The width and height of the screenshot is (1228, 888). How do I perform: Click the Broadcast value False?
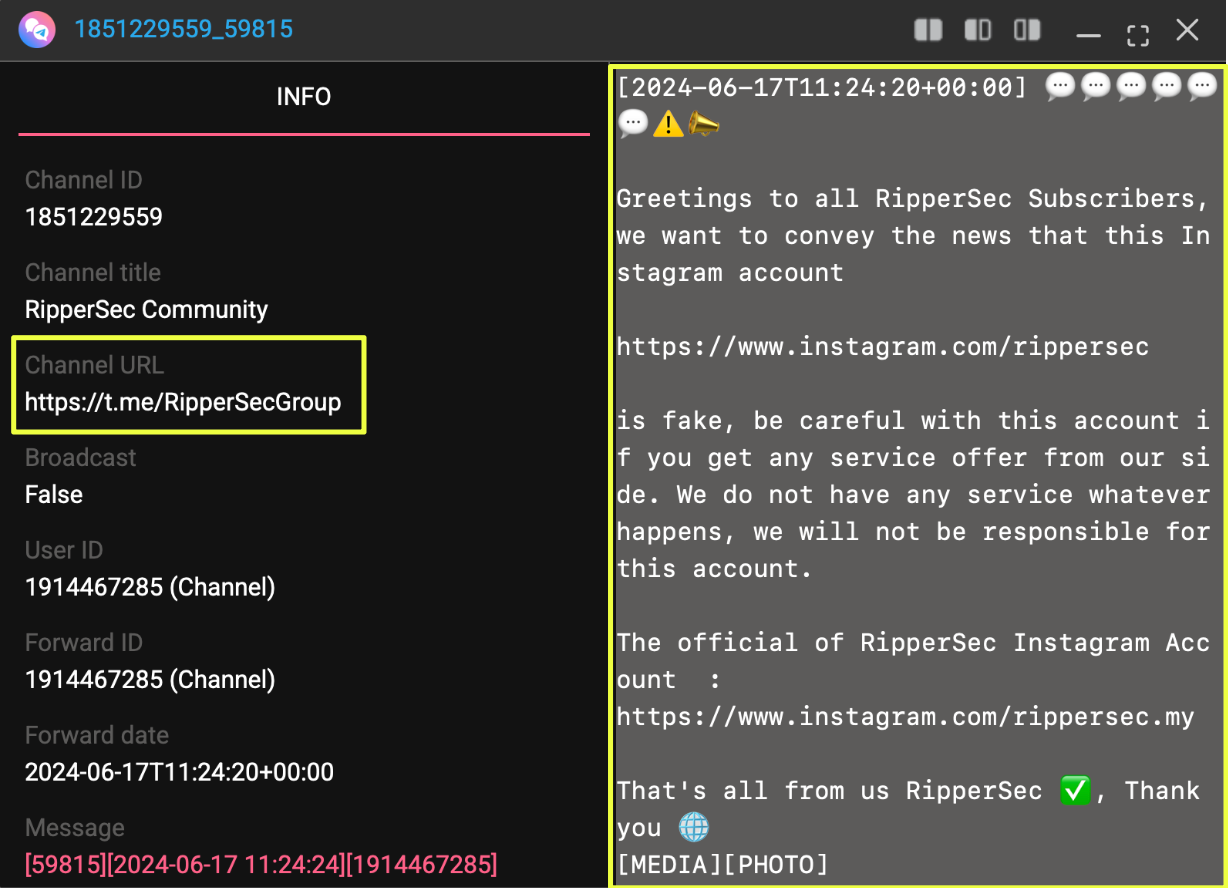pyautogui.click(x=54, y=495)
